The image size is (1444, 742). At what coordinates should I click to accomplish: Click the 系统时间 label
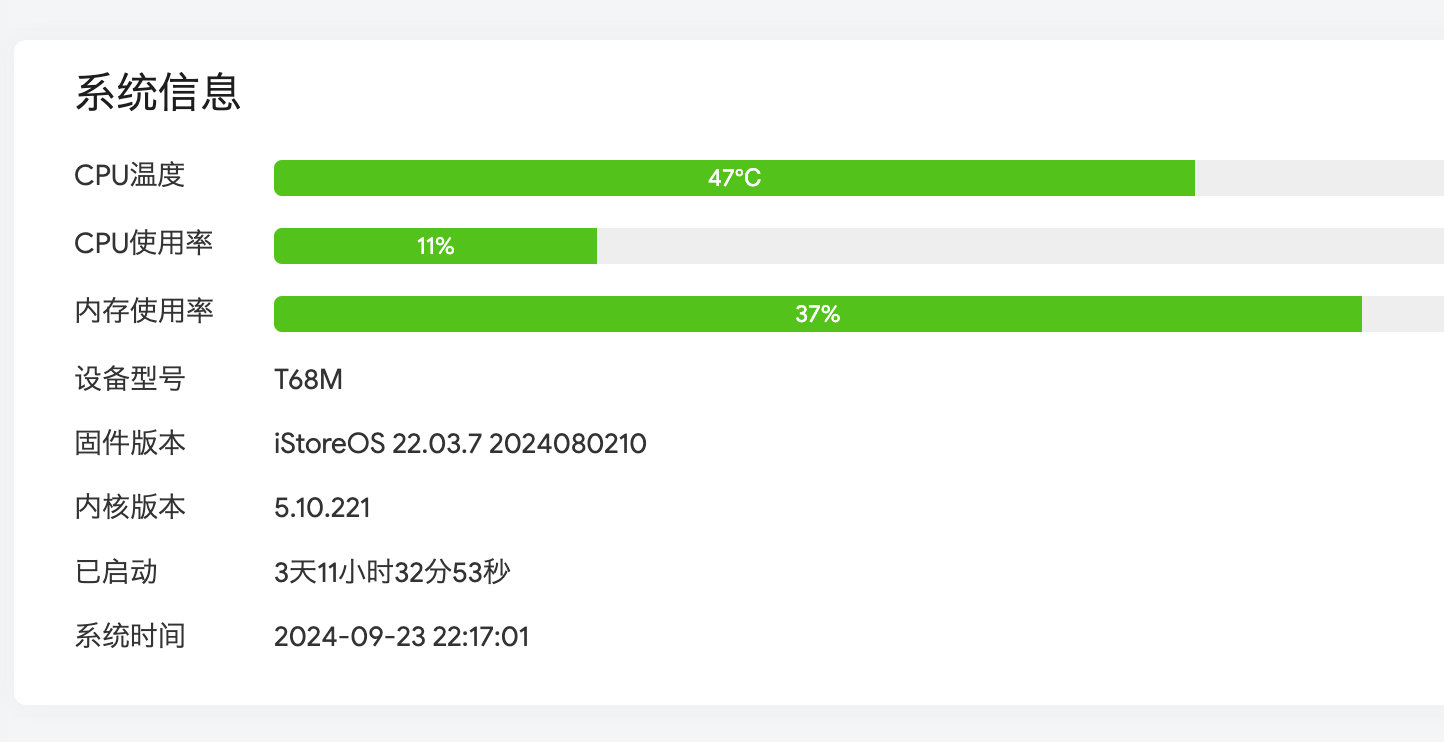click(130, 636)
